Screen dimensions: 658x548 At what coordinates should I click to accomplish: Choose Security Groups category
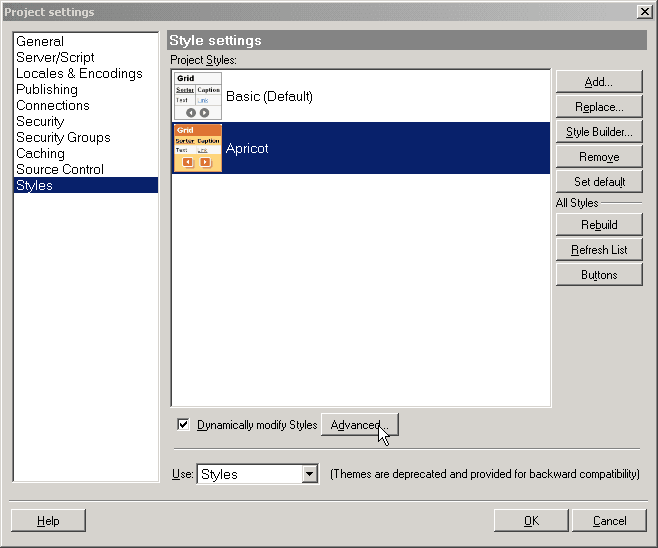[x=63, y=138]
